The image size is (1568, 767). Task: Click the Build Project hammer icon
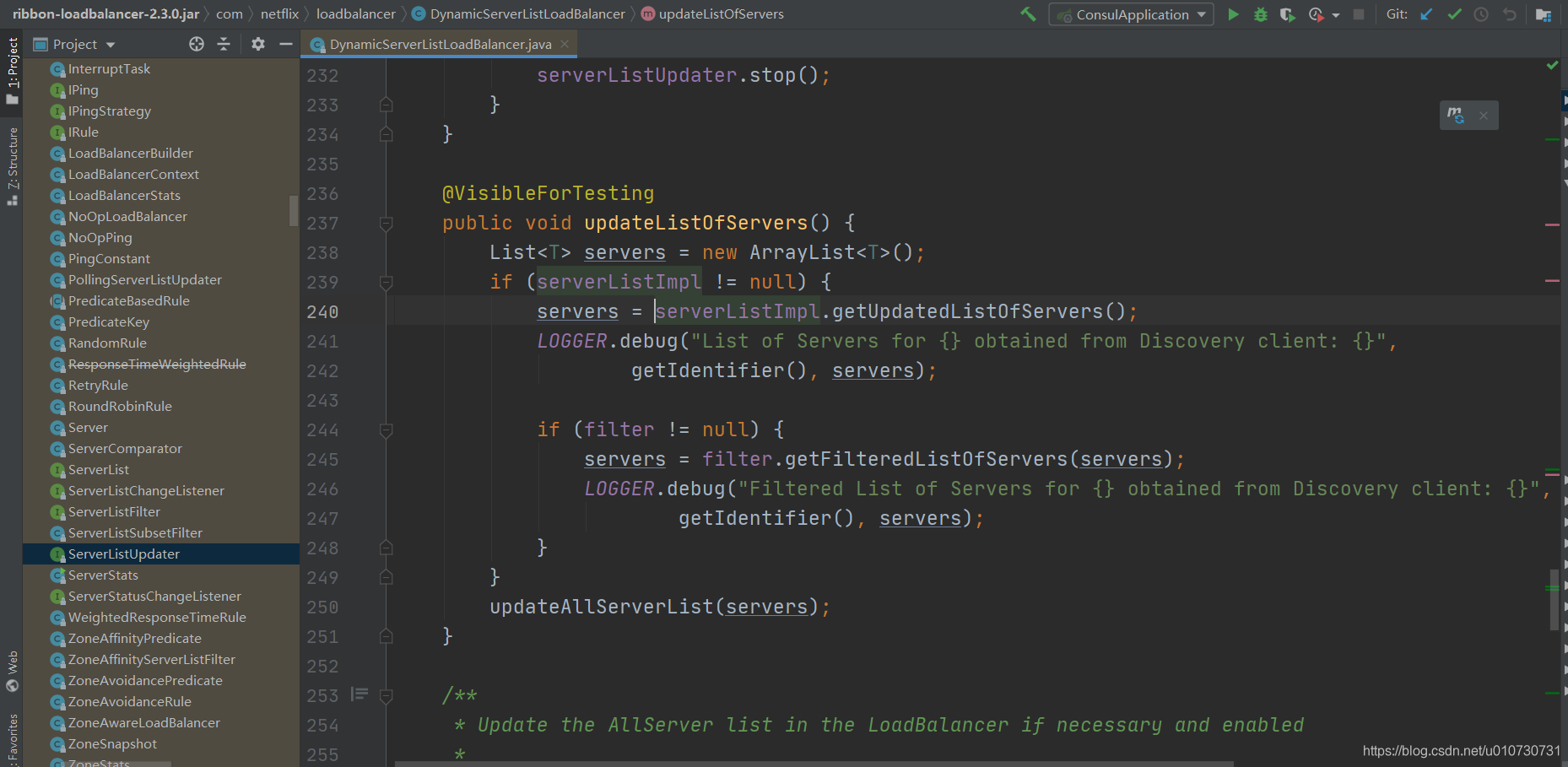click(1028, 14)
